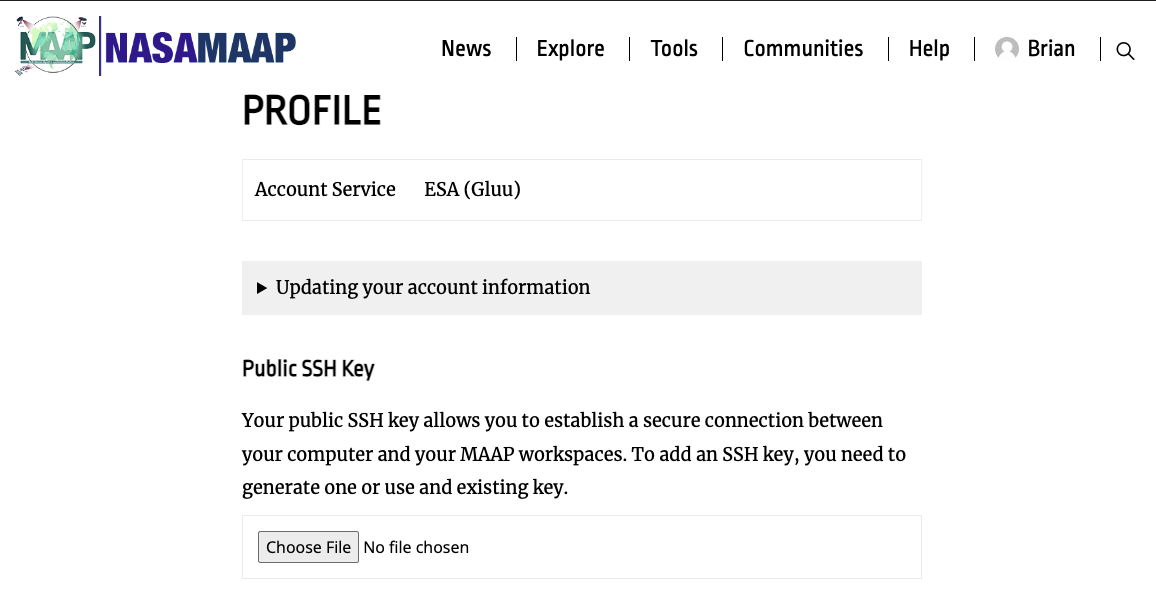
Task: Click the Choose File button
Action: tap(308, 547)
